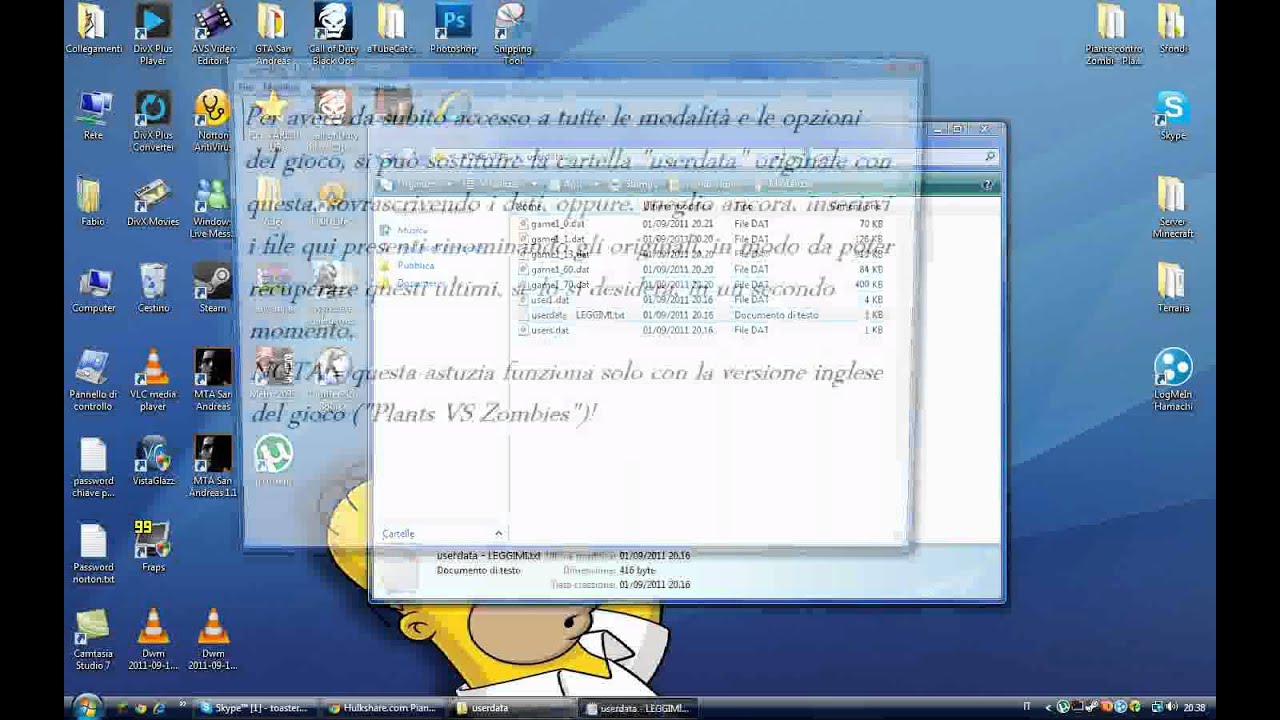Open explorer help question-mark button
The height and width of the screenshot is (720, 1280).
(x=987, y=185)
